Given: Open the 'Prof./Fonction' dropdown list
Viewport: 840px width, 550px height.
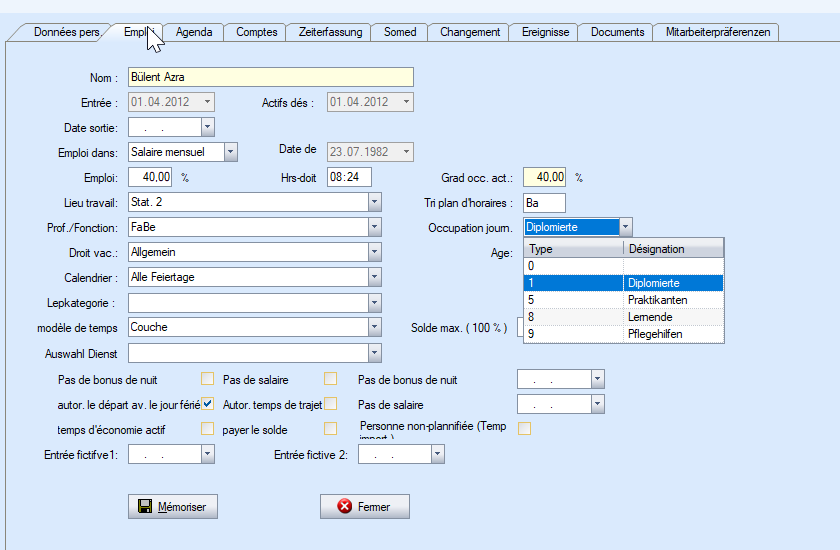Looking at the screenshot, I should (375, 228).
